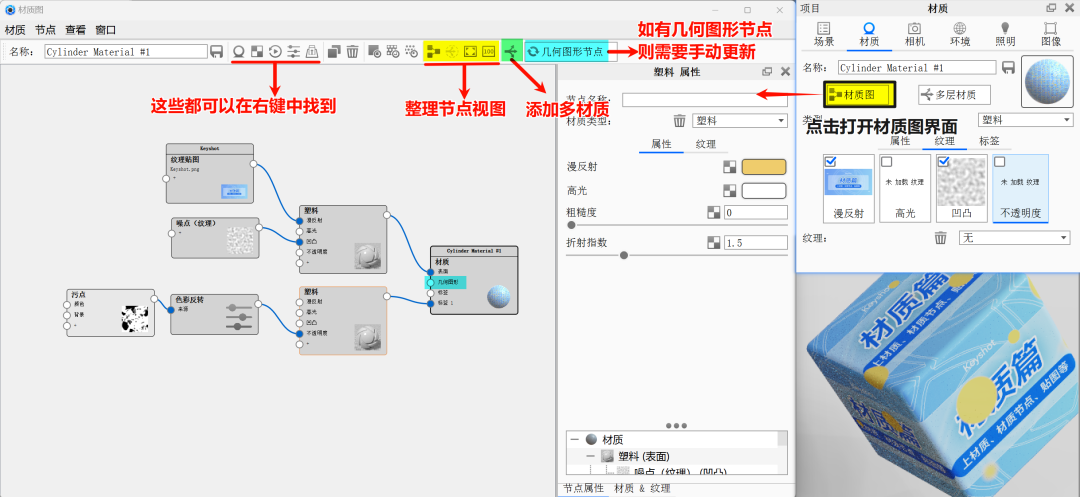Screen dimensions: 1080x497
Task: Click texture icon beside 漫反射
Action: tap(729, 167)
